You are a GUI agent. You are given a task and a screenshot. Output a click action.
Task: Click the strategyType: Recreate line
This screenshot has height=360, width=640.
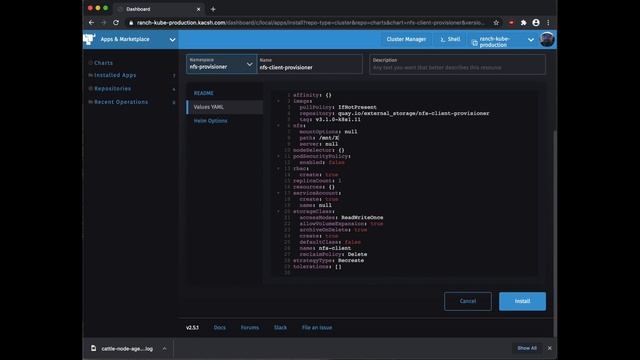[328, 260]
